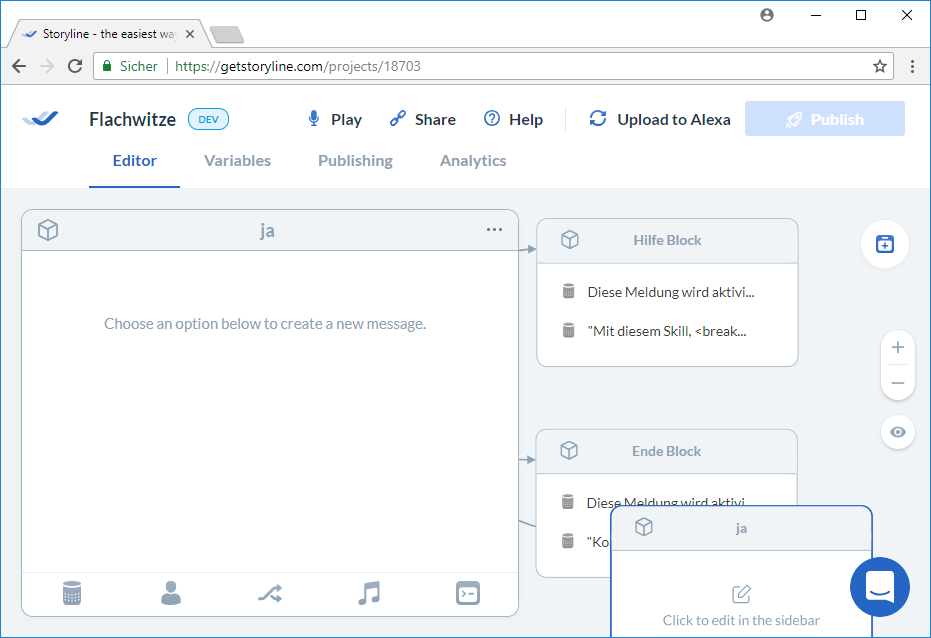
Task: Open the Hilfe Block header
Action: point(667,240)
